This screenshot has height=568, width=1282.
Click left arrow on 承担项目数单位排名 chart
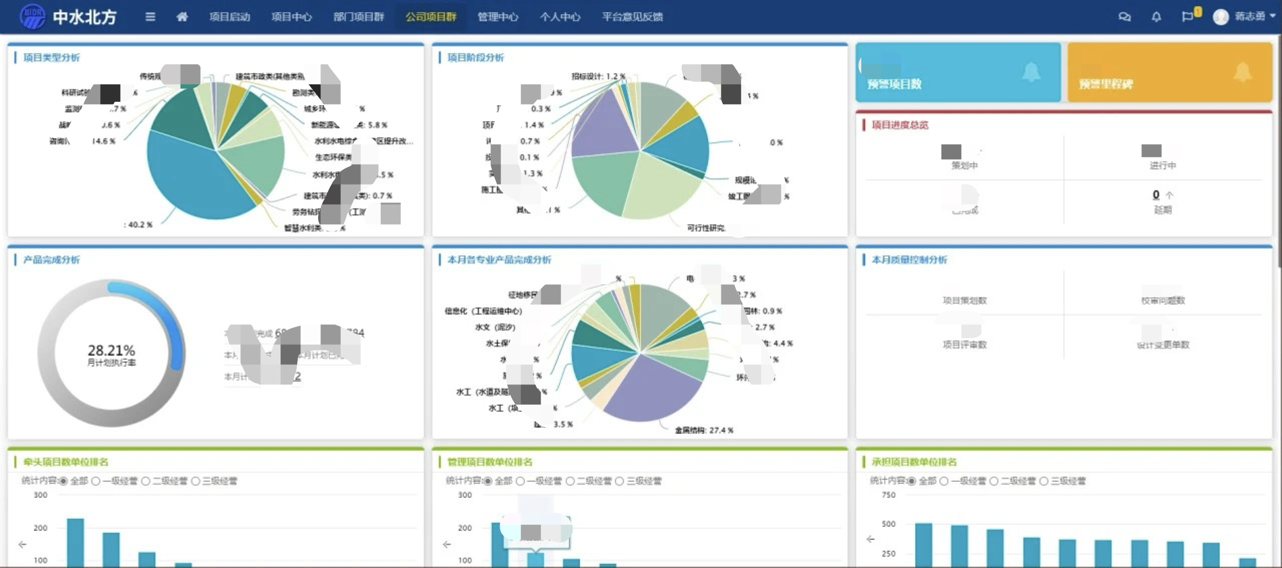coord(870,539)
